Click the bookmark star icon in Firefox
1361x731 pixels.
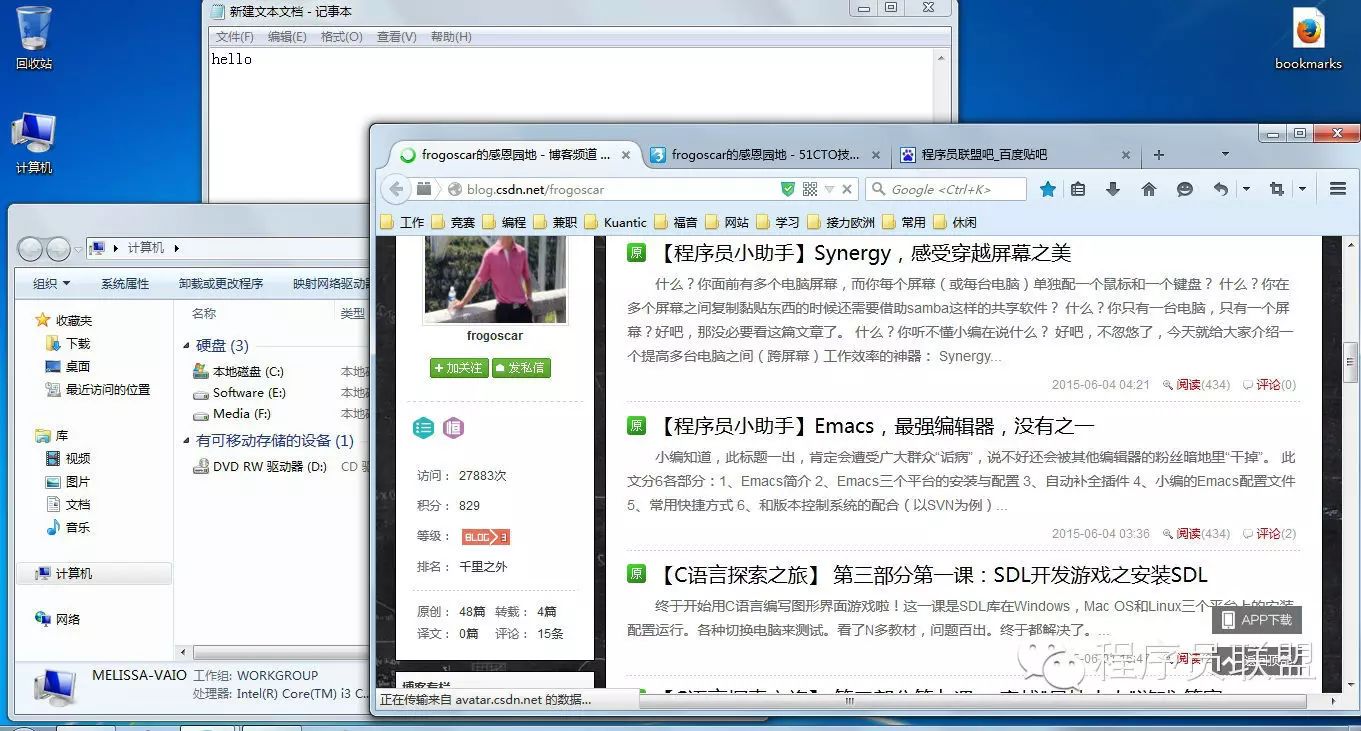click(x=1048, y=189)
